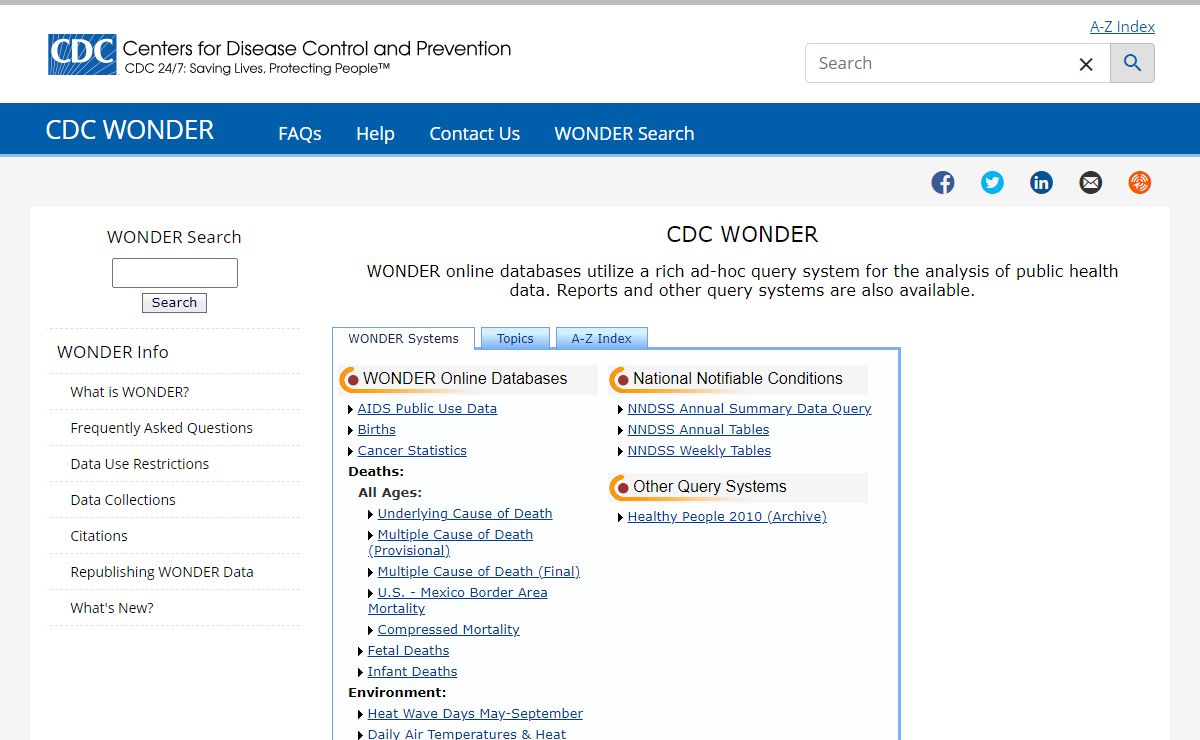Open NNDSS Weekly Tables link
Image resolution: width=1200 pixels, height=740 pixels.
pos(700,450)
